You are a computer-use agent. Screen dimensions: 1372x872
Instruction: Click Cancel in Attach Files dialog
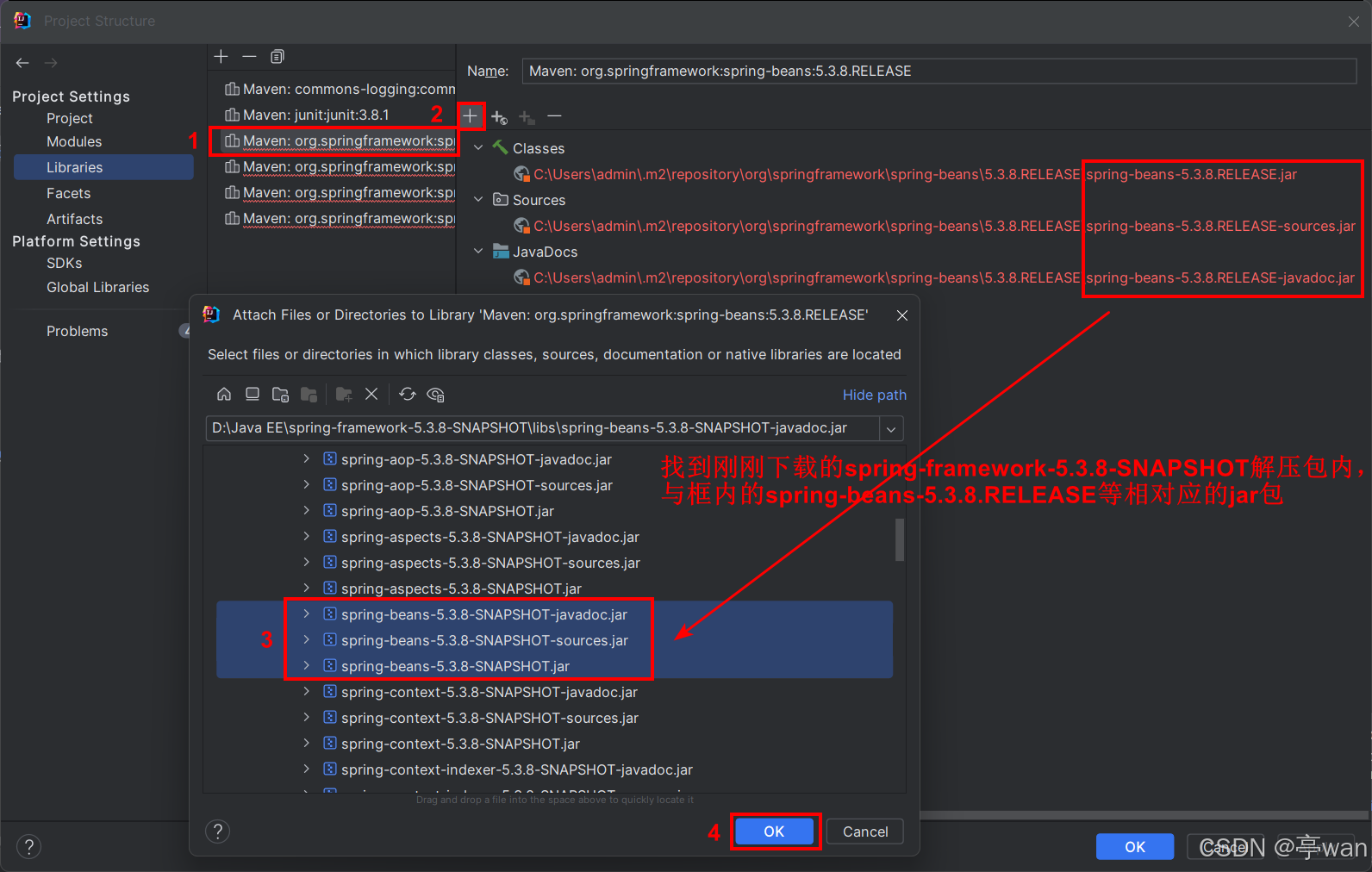(865, 832)
